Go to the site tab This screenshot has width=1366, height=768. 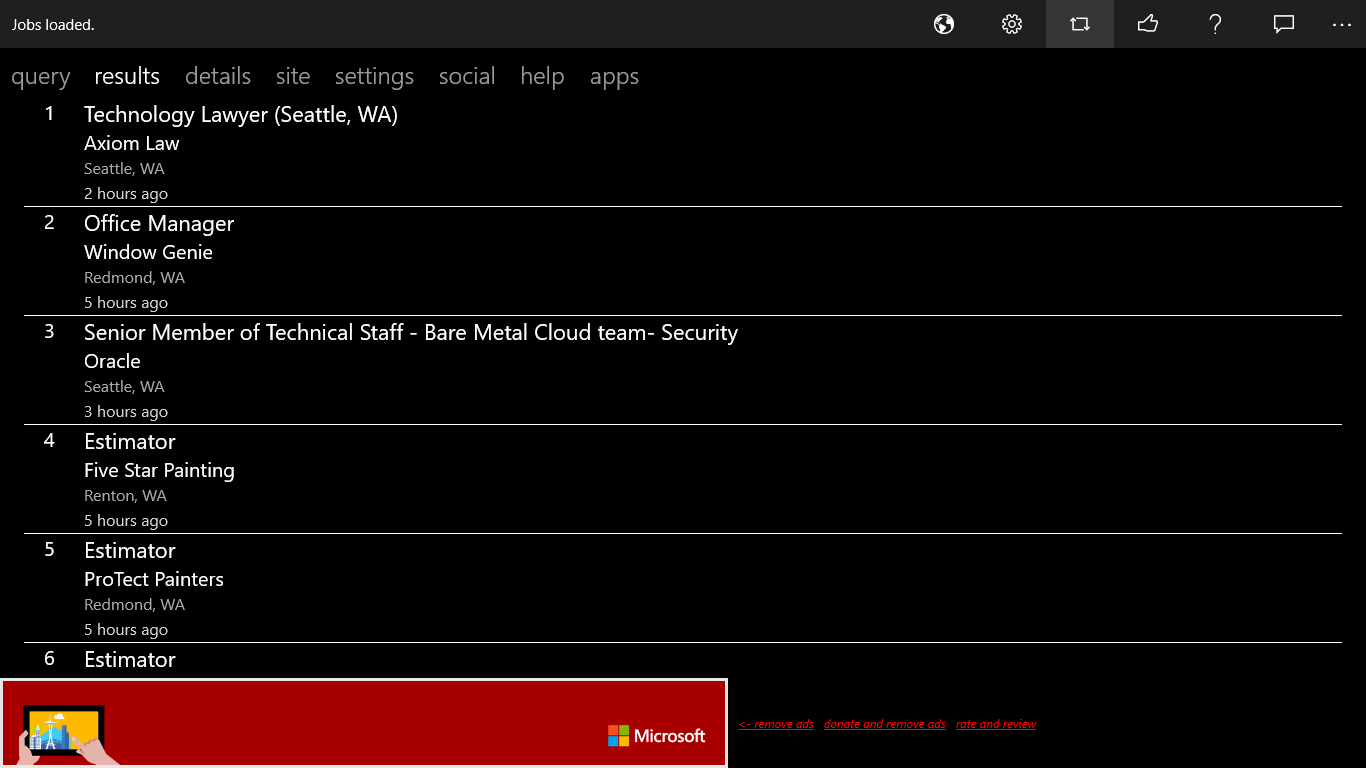[293, 76]
